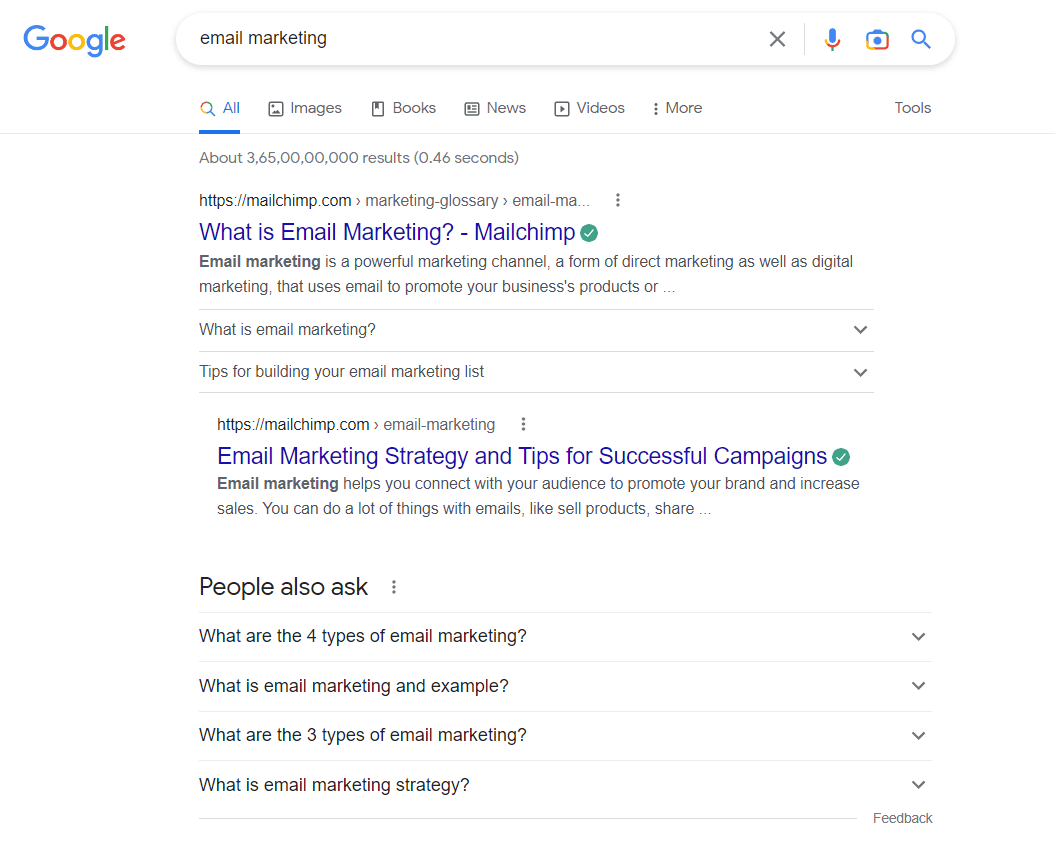
Task: Clear the search query with the X icon
Action: (x=777, y=39)
